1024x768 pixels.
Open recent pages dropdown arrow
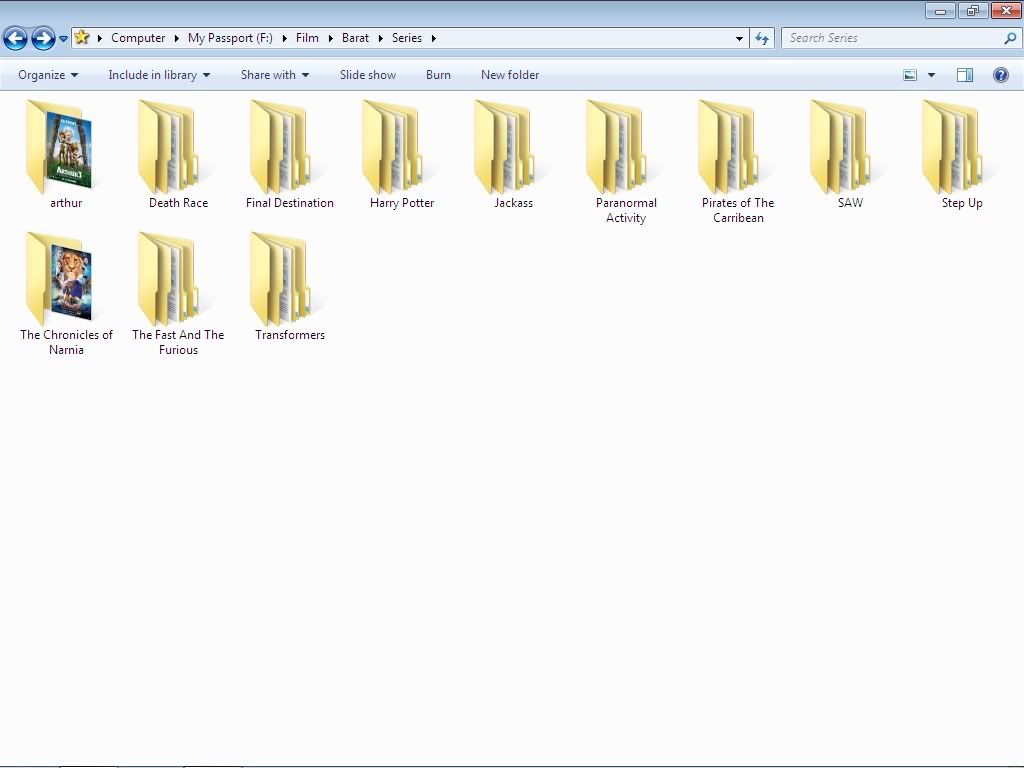pyautogui.click(x=63, y=39)
